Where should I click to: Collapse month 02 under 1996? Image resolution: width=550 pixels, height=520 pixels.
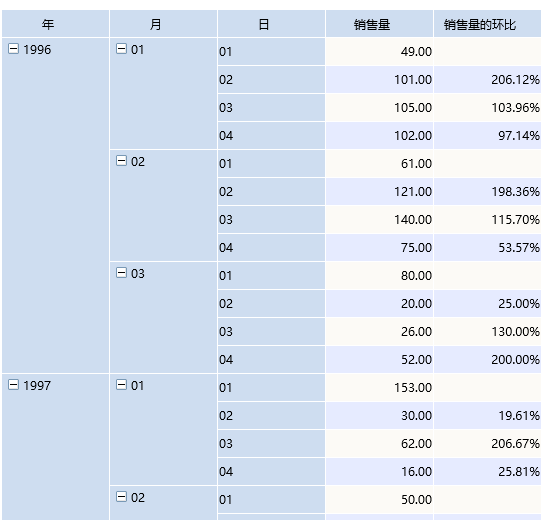point(121,161)
